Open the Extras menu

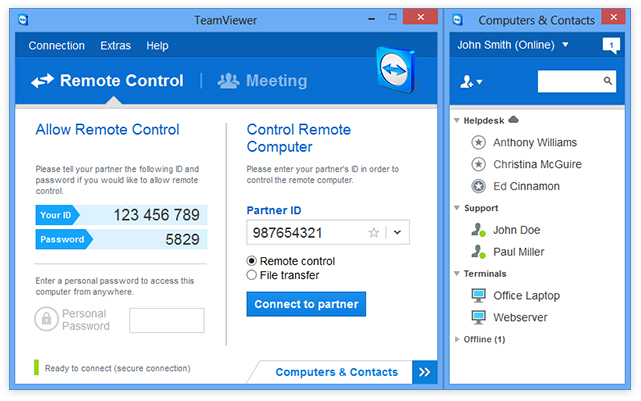115,46
